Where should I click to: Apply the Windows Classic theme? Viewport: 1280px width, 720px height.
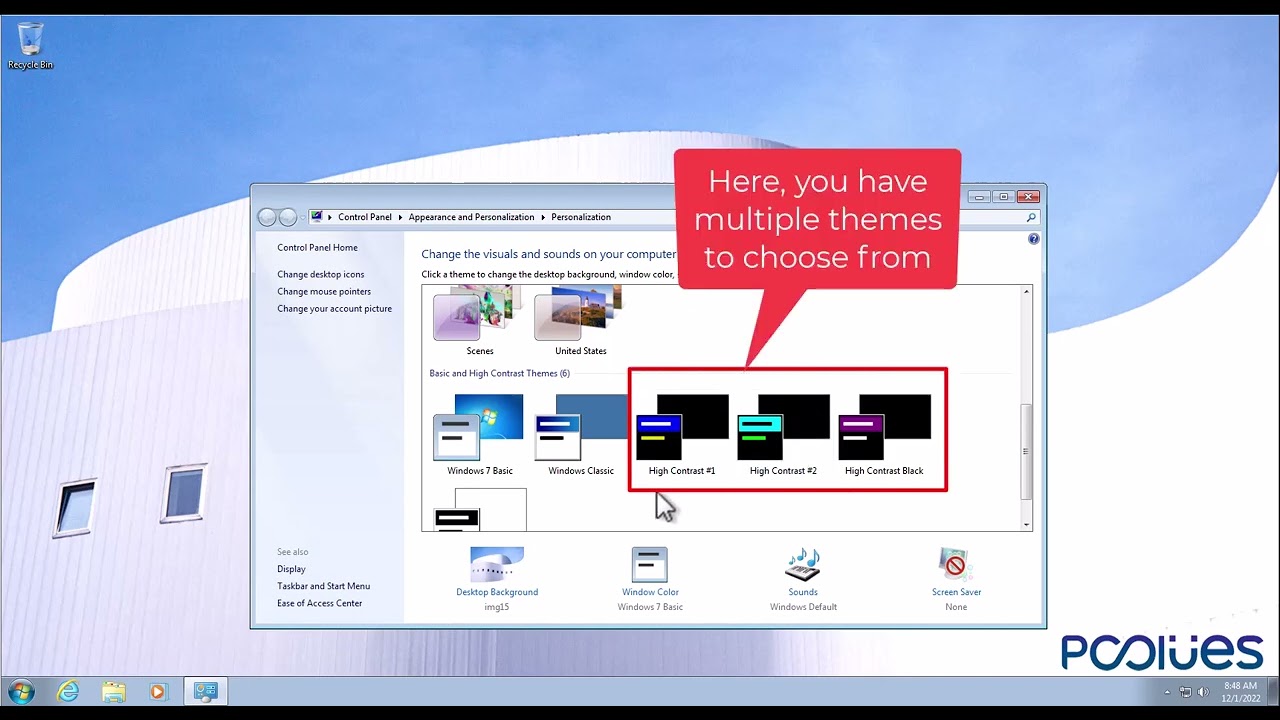(581, 435)
